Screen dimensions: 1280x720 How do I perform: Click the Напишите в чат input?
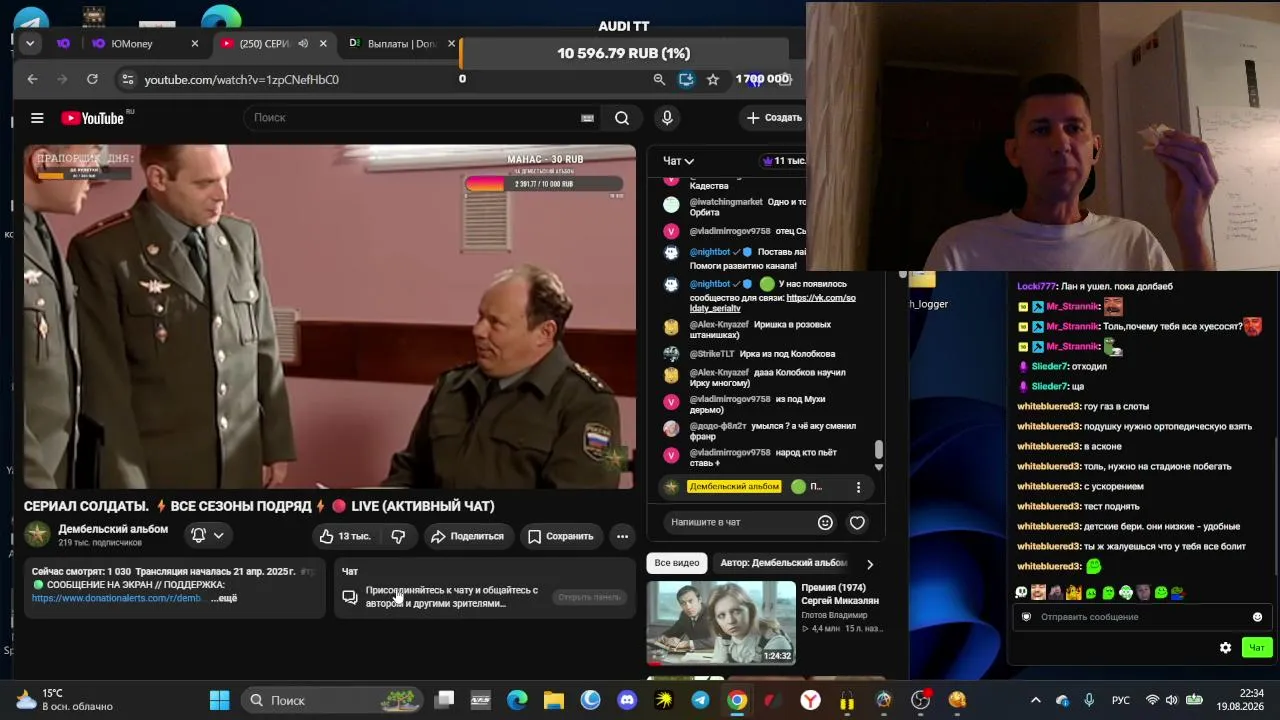pos(740,522)
